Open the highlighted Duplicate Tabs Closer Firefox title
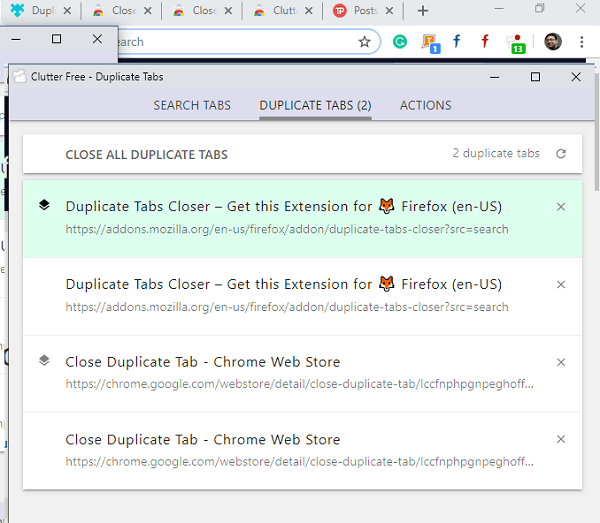The image size is (600, 523). 284,206
